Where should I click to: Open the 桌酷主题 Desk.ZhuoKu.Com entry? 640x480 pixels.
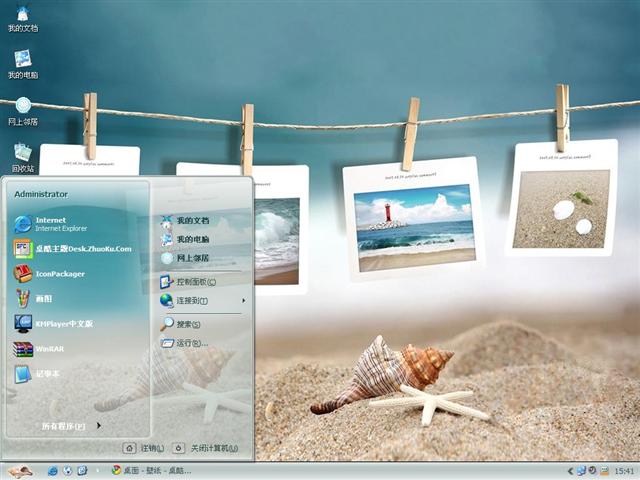pyautogui.click(x=82, y=248)
